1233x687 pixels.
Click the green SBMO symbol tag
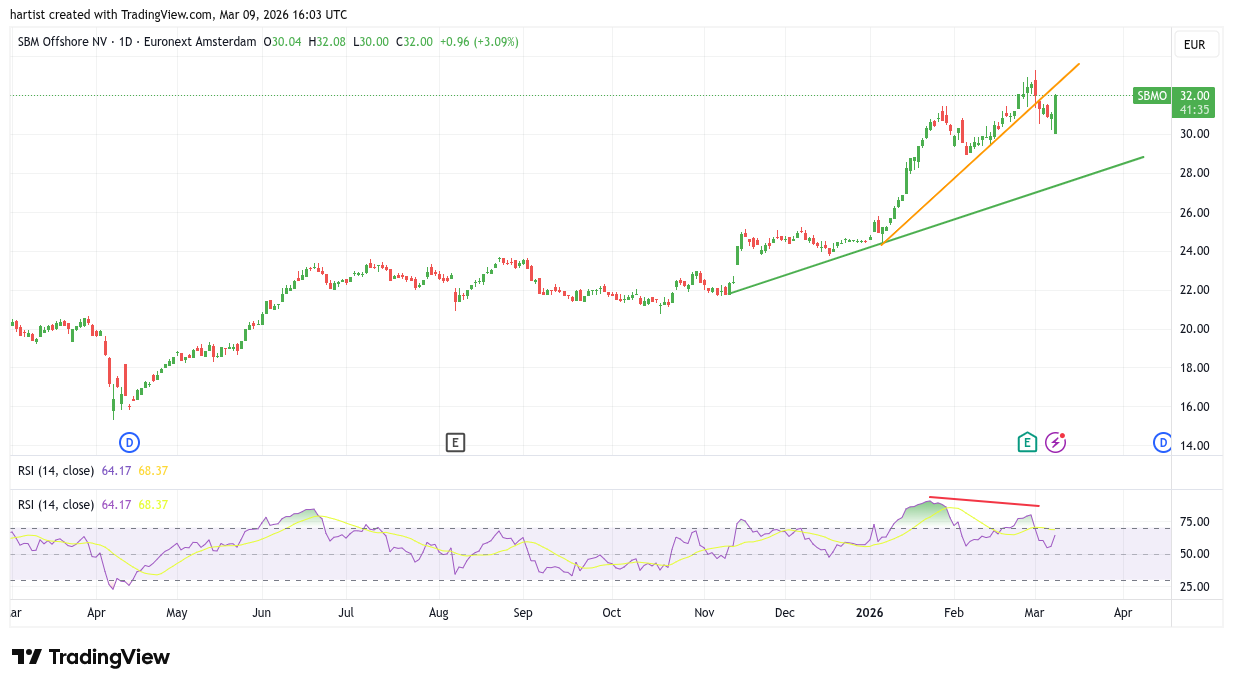(1151, 96)
